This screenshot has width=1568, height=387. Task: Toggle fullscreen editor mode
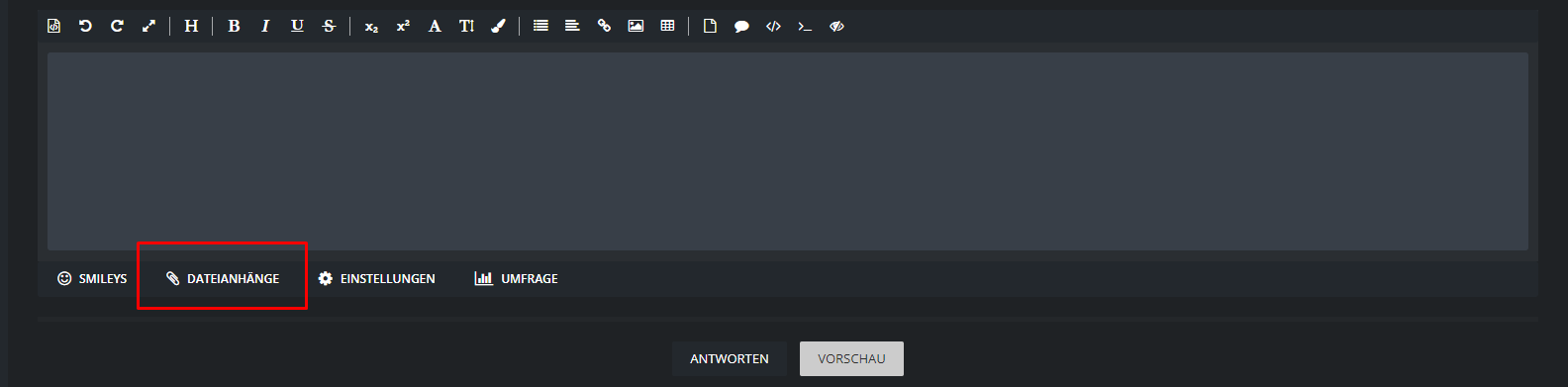(x=148, y=26)
